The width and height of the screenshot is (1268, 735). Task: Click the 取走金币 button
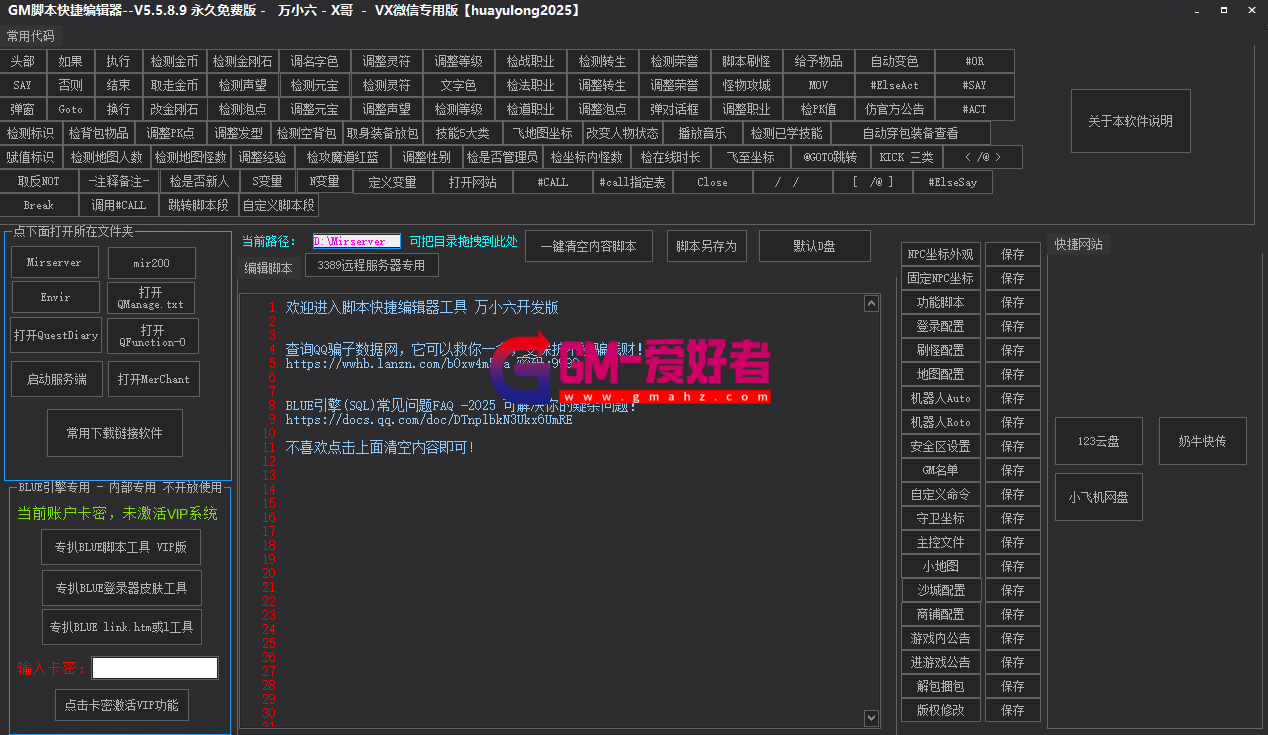click(x=174, y=85)
